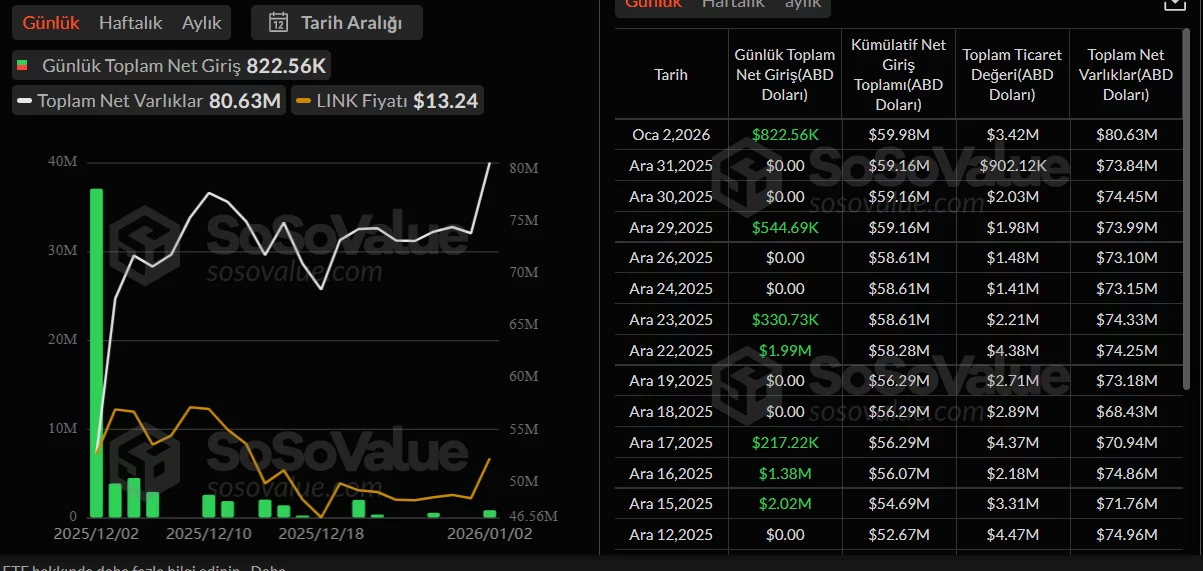Switch the chart to Aylık view
1203x571 pixels.
click(202, 22)
